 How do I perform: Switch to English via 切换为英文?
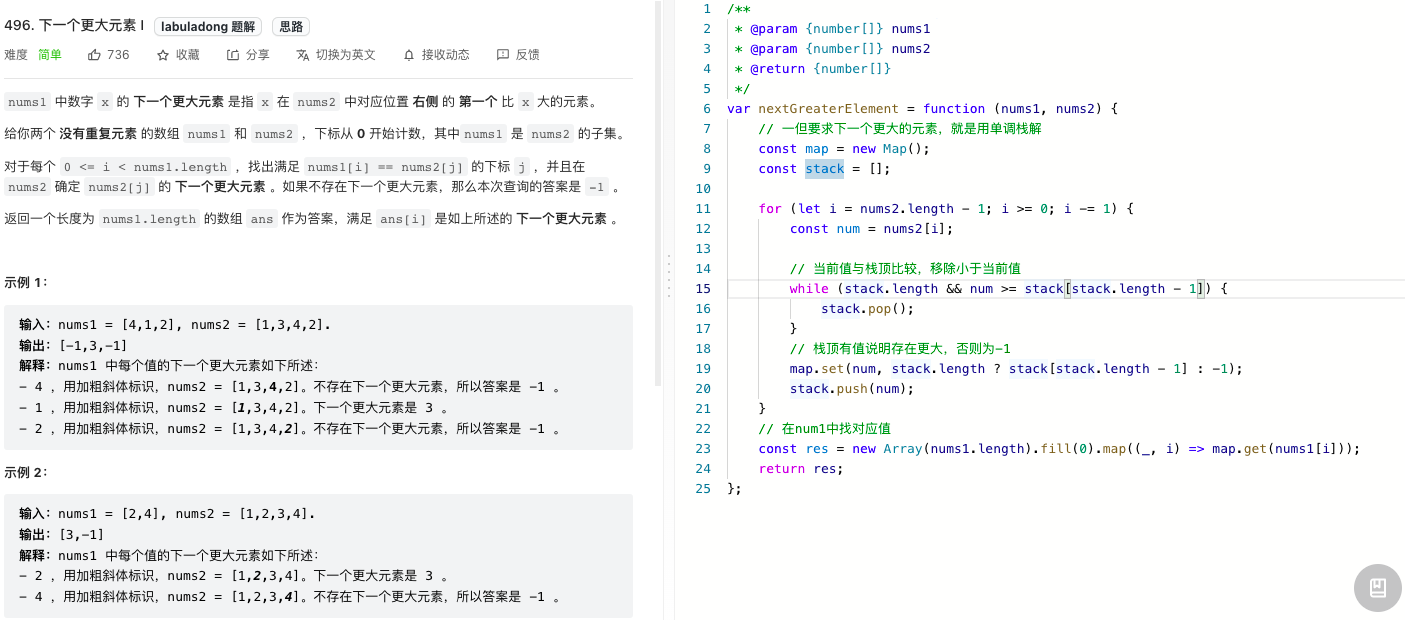346,55
